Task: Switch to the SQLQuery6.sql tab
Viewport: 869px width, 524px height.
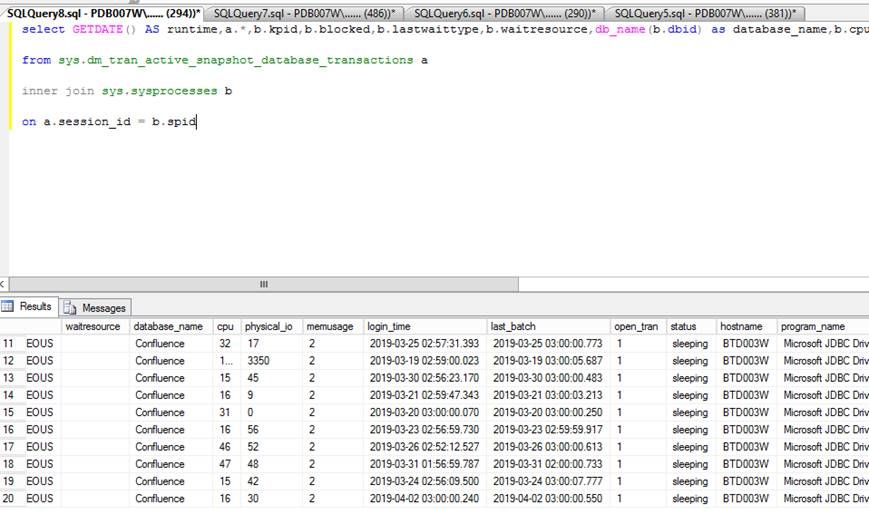Action: tap(505, 13)
